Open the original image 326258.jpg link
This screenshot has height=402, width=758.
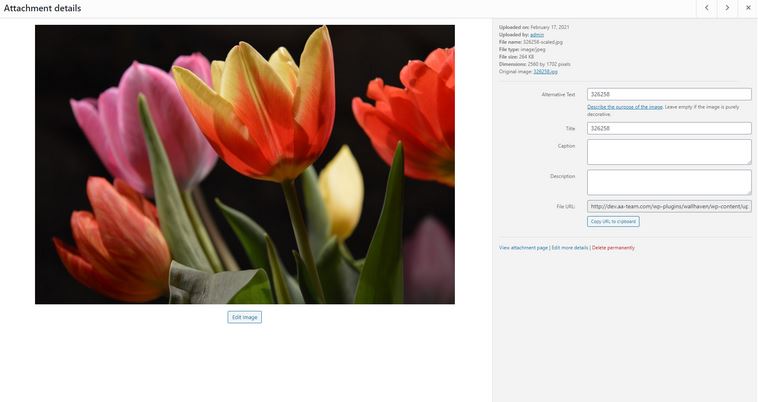[545, 72]
